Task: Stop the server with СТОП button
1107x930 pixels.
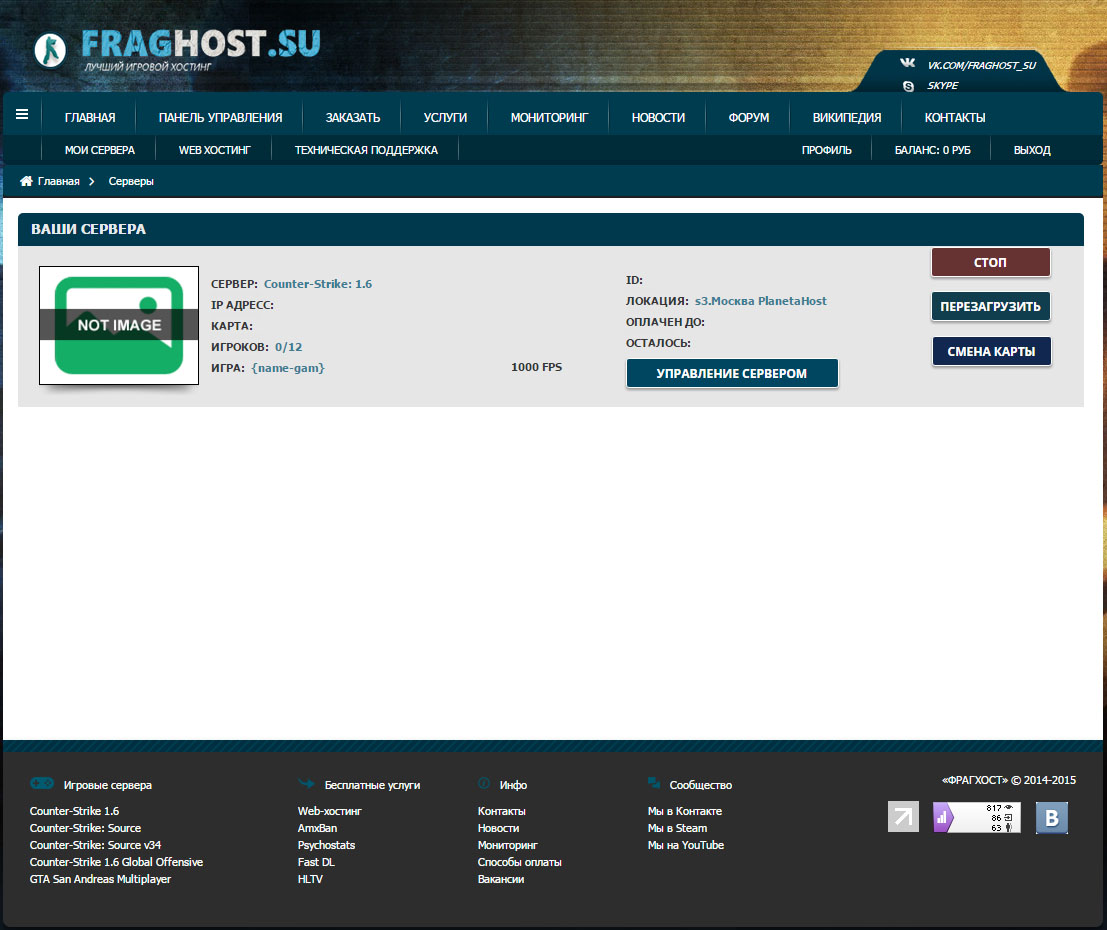Action: click(x=991, y=262)
